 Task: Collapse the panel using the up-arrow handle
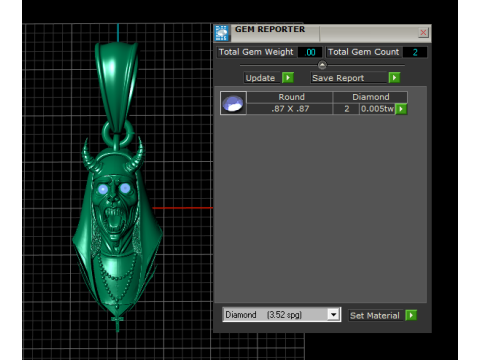(x=322, y=65)
